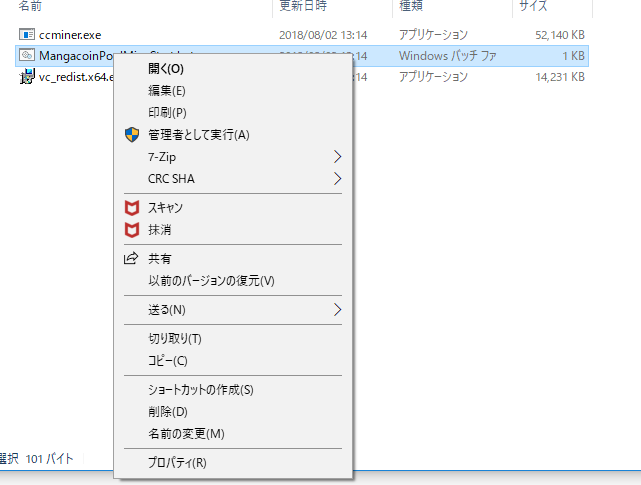This screenshot has height=485, width=641.
Task: Open プロパティ(R) from the context menu
Action: pyautogui.click(x=177, y=463)
